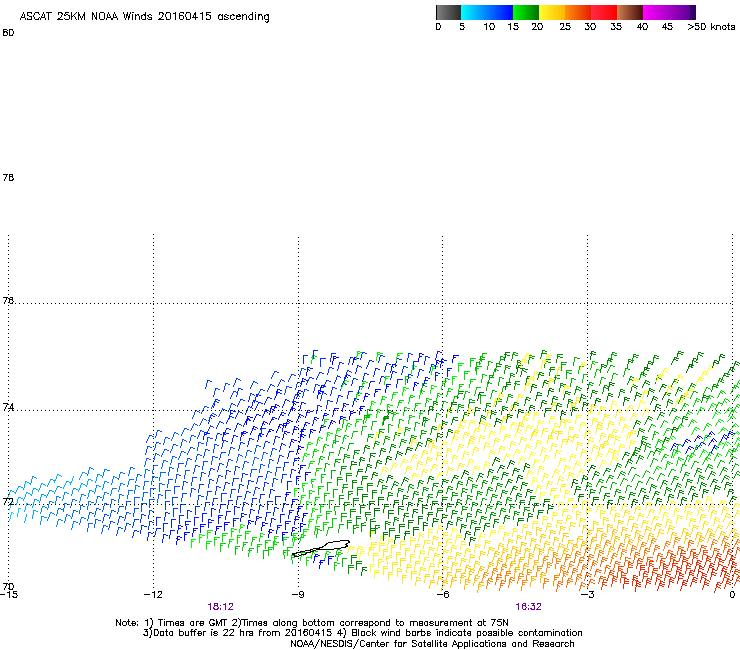
Task: Click the magenta-purple 40-50 knots color segment
Action: (x=669, y=12)
